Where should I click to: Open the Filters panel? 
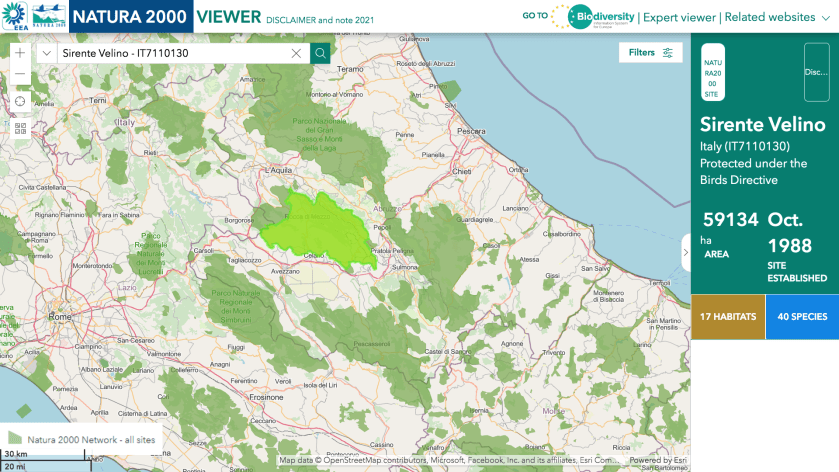coord(651,53)
